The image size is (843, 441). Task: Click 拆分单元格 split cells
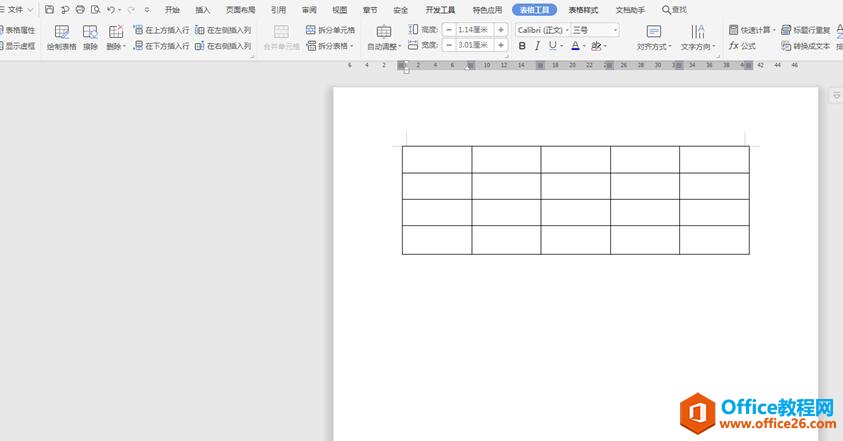[x=331, y=30]
